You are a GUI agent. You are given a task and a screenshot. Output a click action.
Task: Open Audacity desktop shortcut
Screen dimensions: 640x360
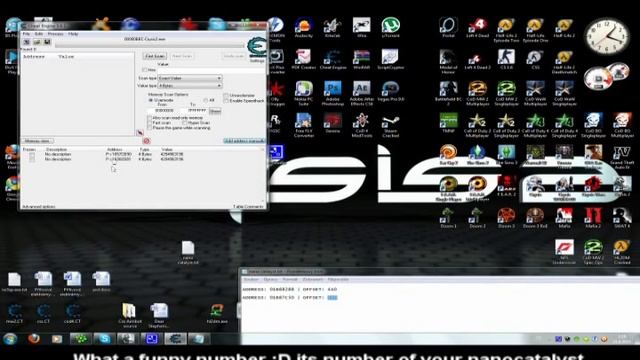point(304,28)
